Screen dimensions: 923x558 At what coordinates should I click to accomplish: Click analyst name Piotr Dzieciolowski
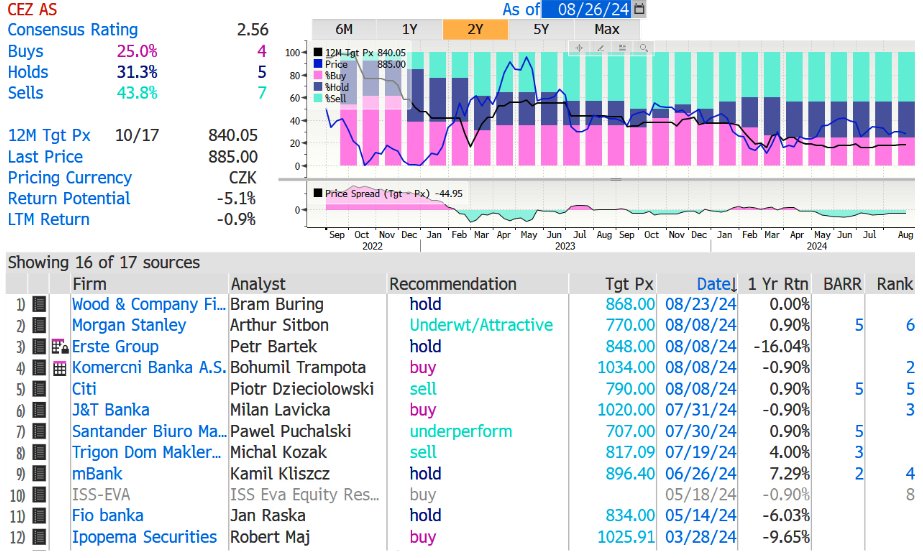[x=302, y=389]
